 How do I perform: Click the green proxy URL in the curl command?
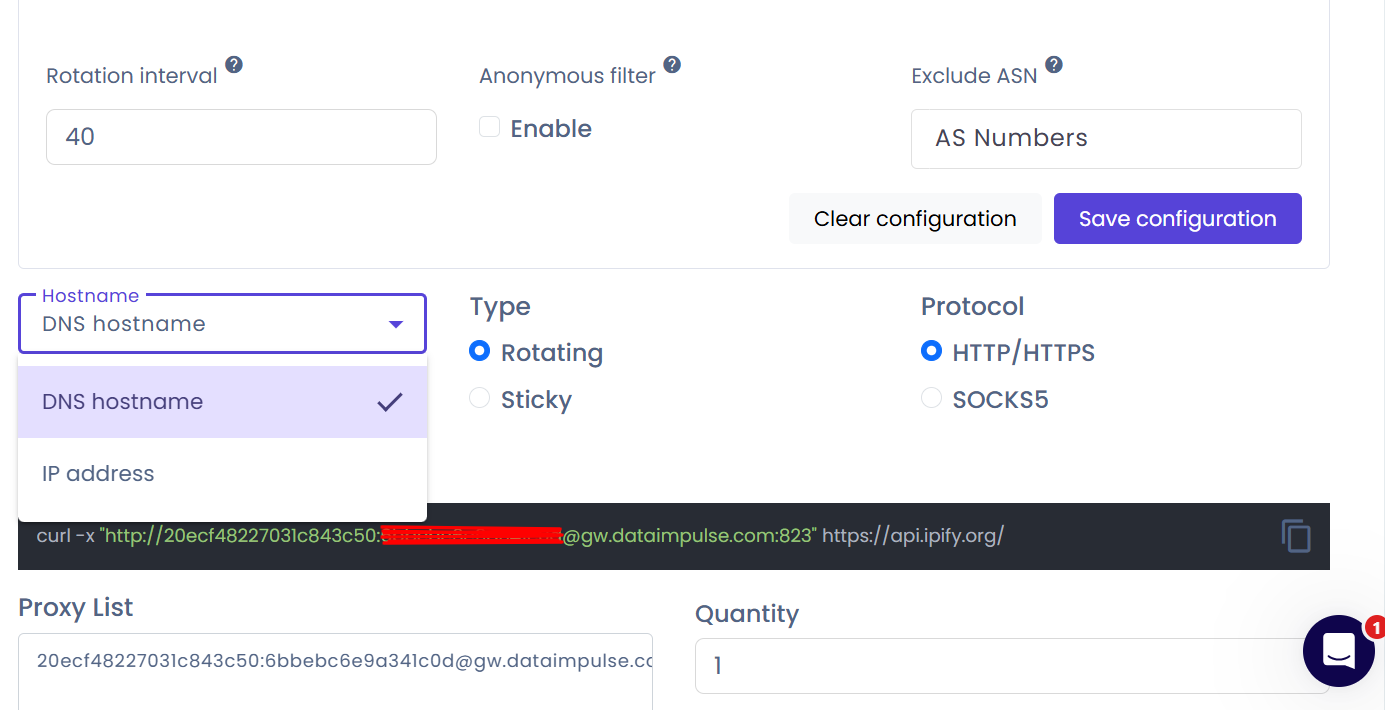pyautogui.click(x=458, y=536)
